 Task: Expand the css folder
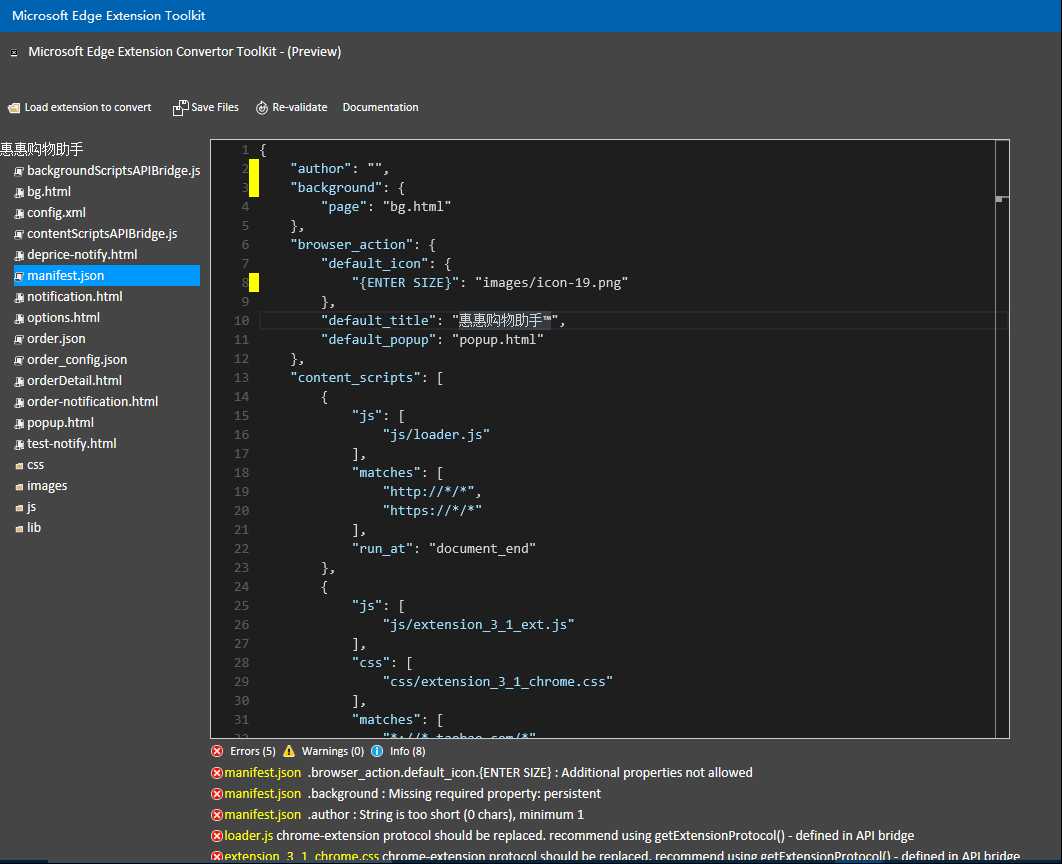tap(35, 465)
